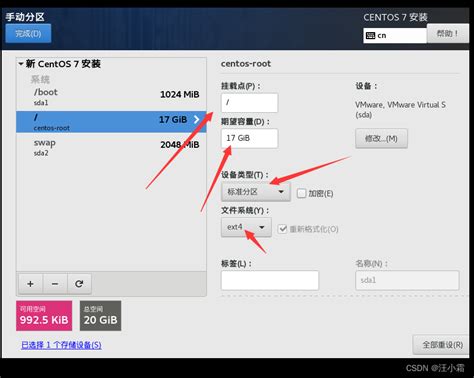Click the centos-root heading in details pane
The height and width of the screenshot is (378, 474).
(x=246, y=64)
